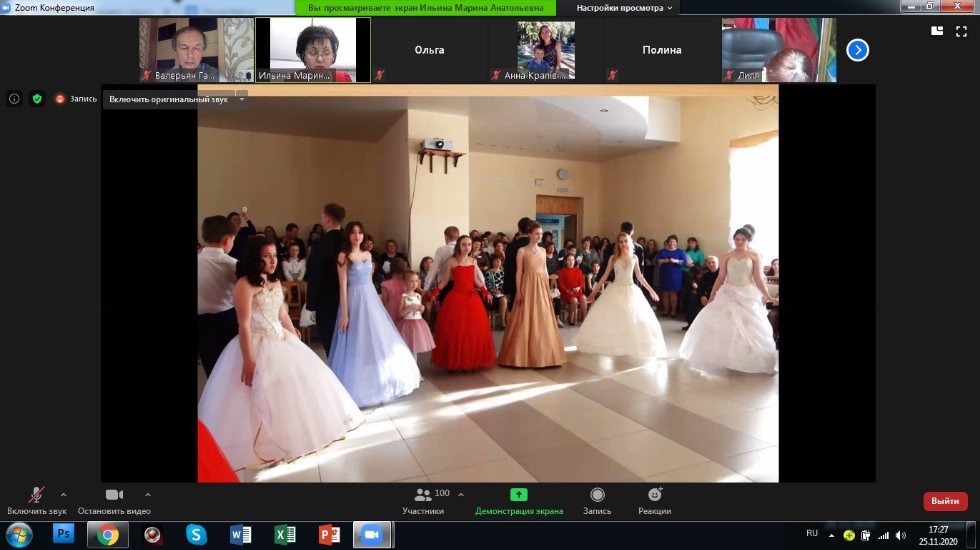980x550 pixels.
Task: Select Полина participant tile
Action: pos(661,50)
